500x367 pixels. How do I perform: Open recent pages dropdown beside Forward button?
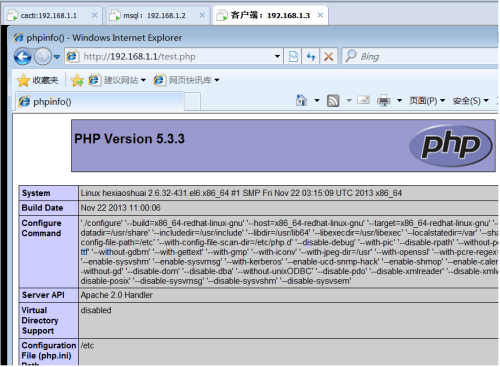[x=57, y=57]
